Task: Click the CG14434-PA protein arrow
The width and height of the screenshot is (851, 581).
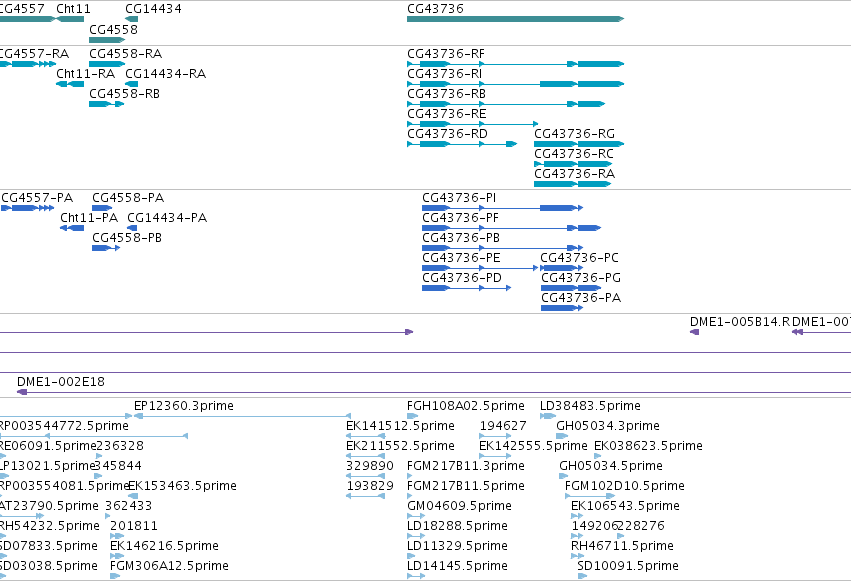Action: pos(132,228)
